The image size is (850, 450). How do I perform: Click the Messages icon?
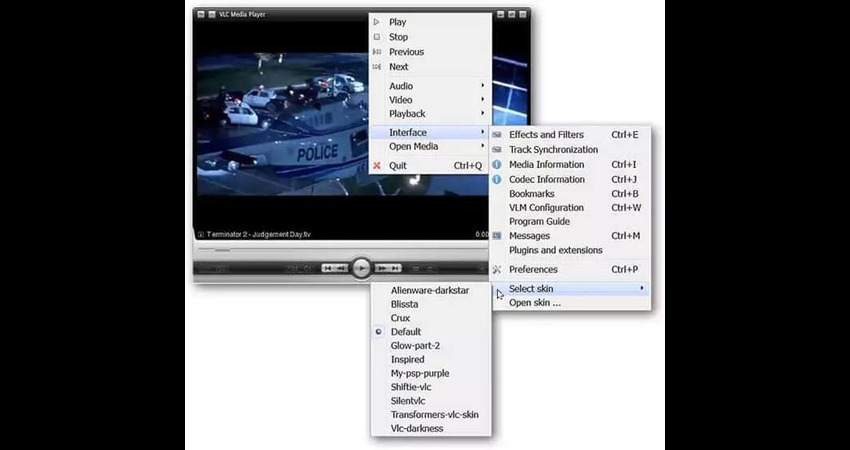497,236
